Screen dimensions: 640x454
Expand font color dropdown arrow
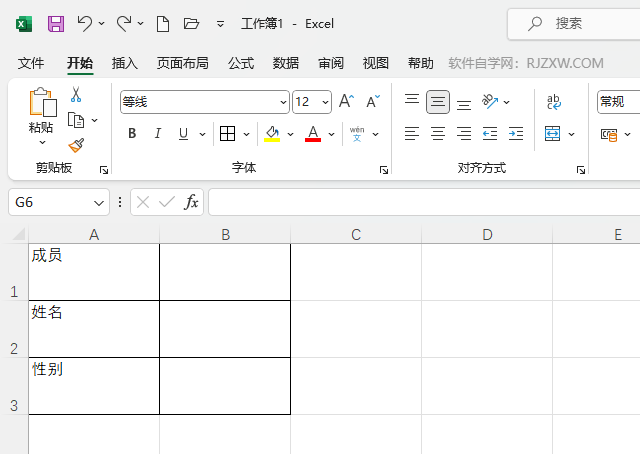pyautogui.click(x=331, y=134)
